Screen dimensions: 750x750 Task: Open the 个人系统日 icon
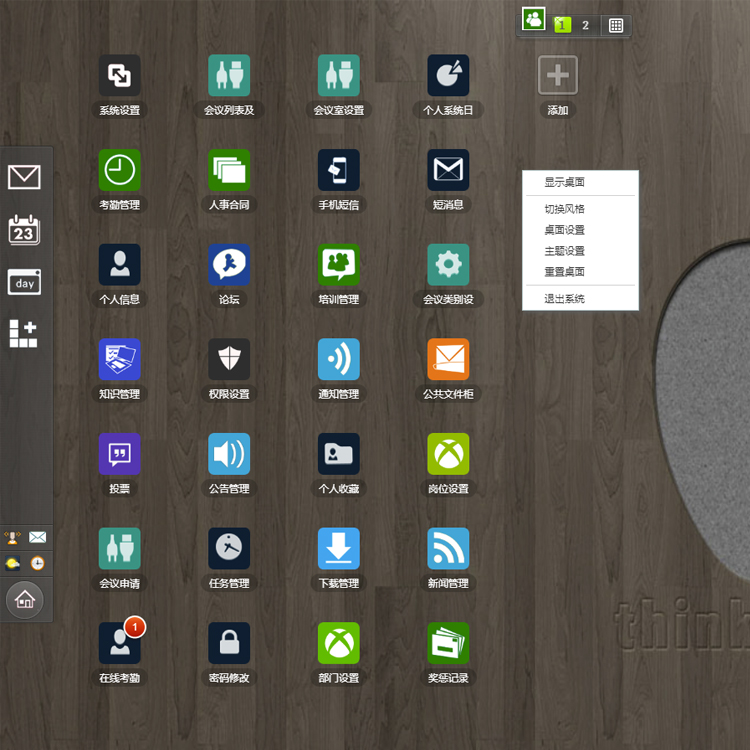click(x=448, y=75)
